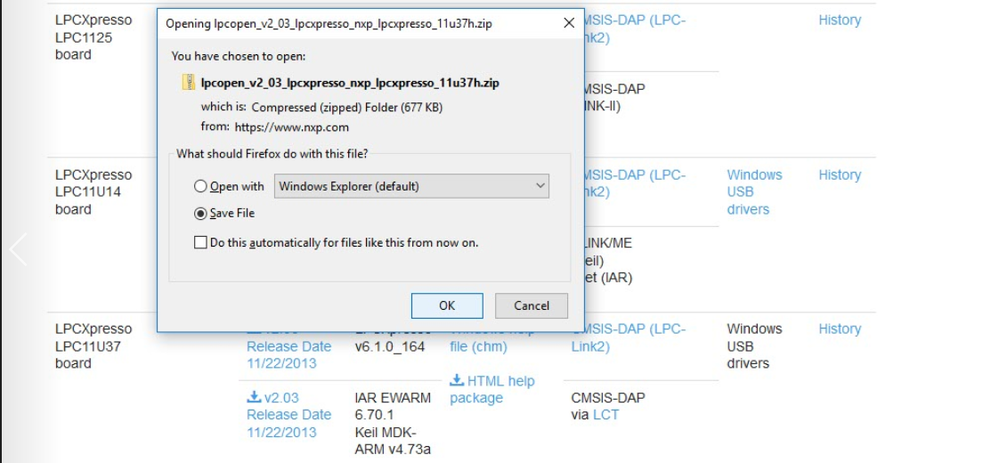The width and height of the screenshot is (999, 463).
Task: Click OK to confirm the download
Action: (447, 306)
